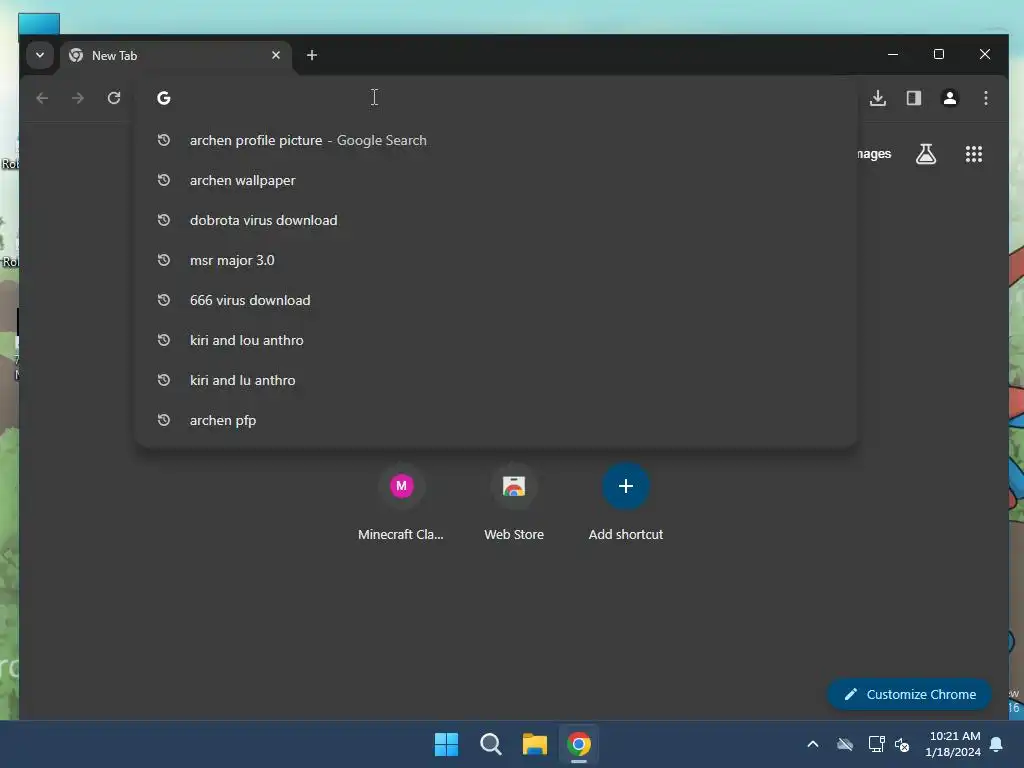
Task: Show hidden system tray icons
Action: (x=813, y=744)
